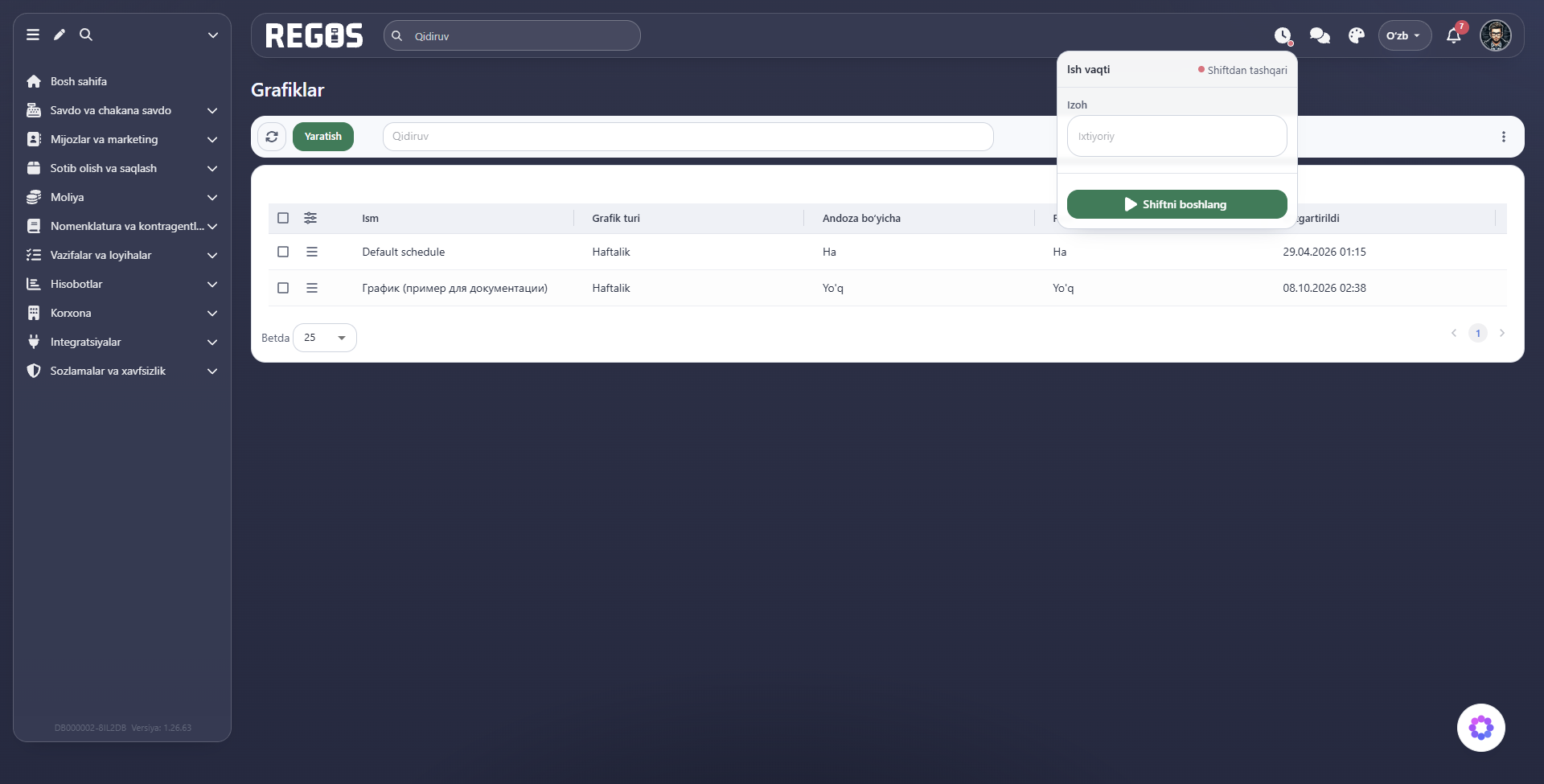Toggle the select-all header checkbox

coord(283,218)
